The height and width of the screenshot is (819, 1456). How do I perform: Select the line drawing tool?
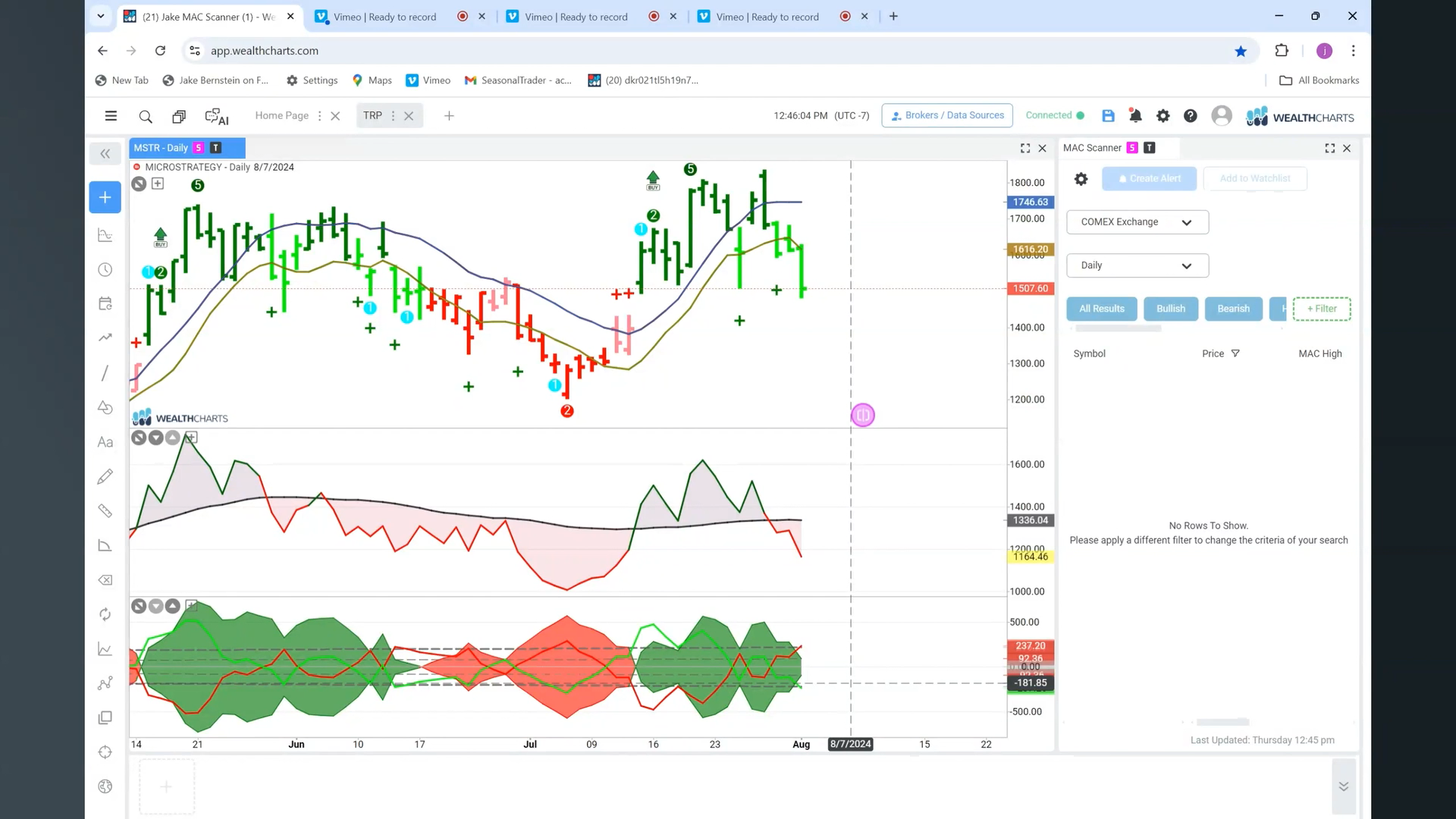coord(105,372)
